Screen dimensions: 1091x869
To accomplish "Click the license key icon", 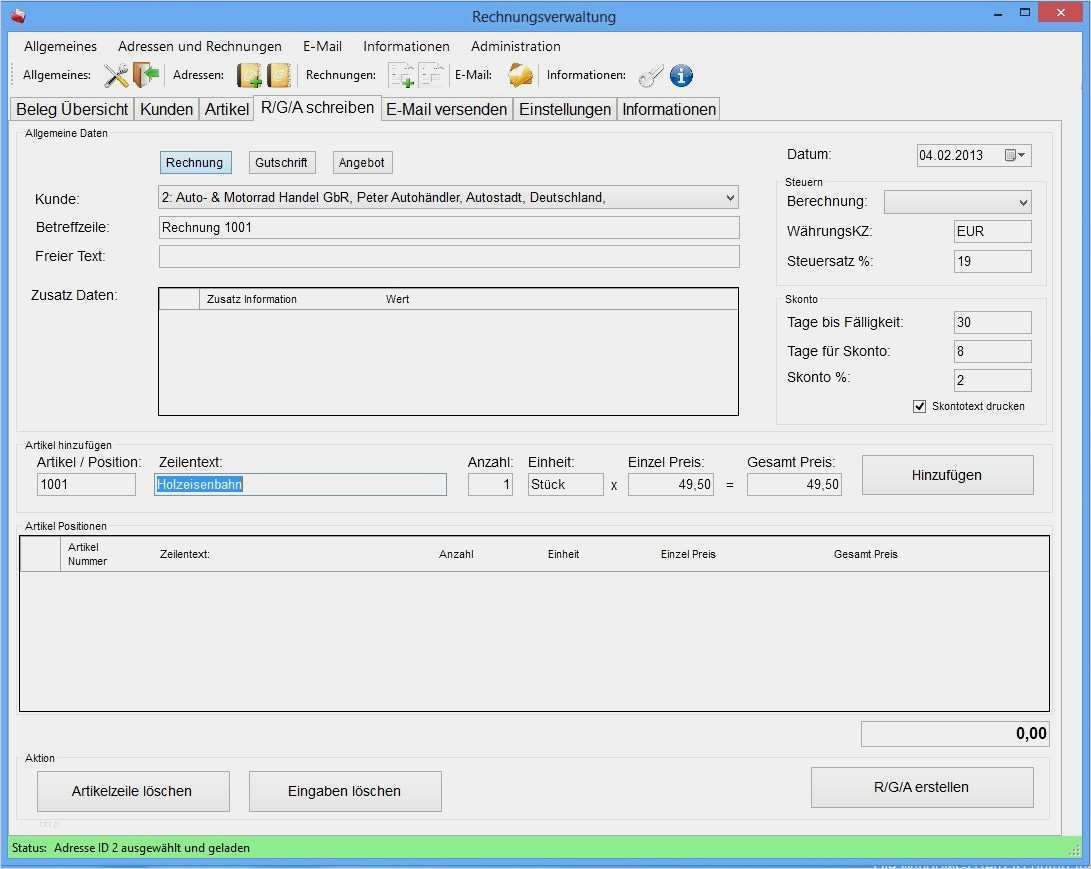I will pyautogui.click(x=651, y=76).
